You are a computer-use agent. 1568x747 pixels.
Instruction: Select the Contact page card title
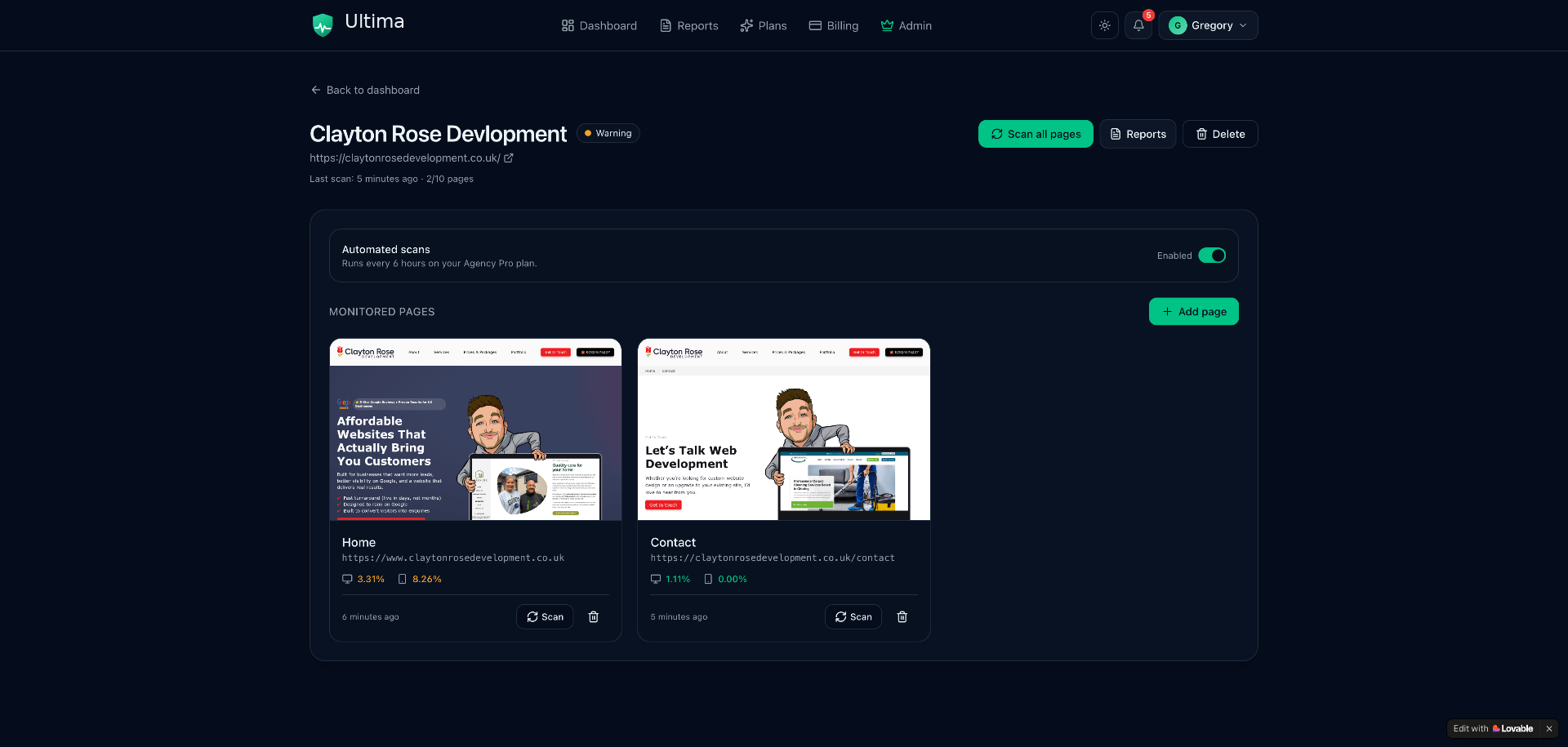coord(674,543)
